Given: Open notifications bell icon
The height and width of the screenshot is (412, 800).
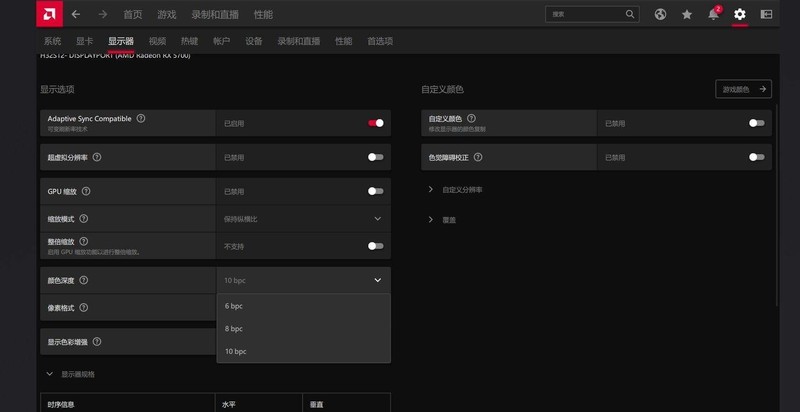Looking at the screenshot, I should click(x=713, y=14).
